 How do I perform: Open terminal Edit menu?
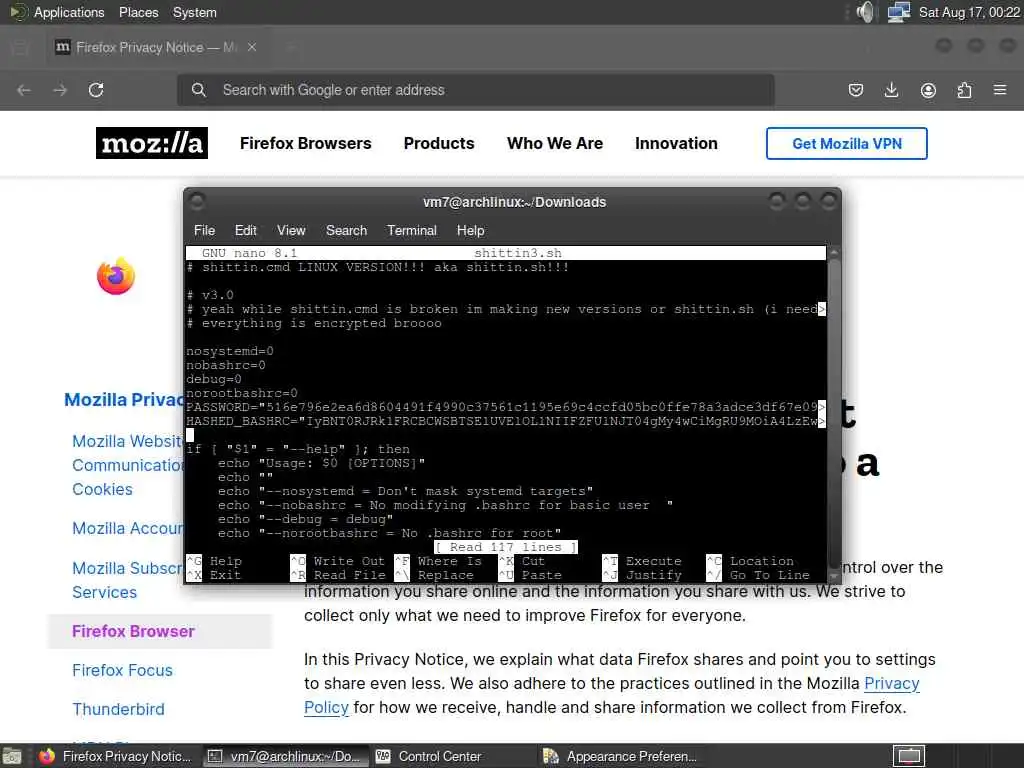tap(246, 231)
